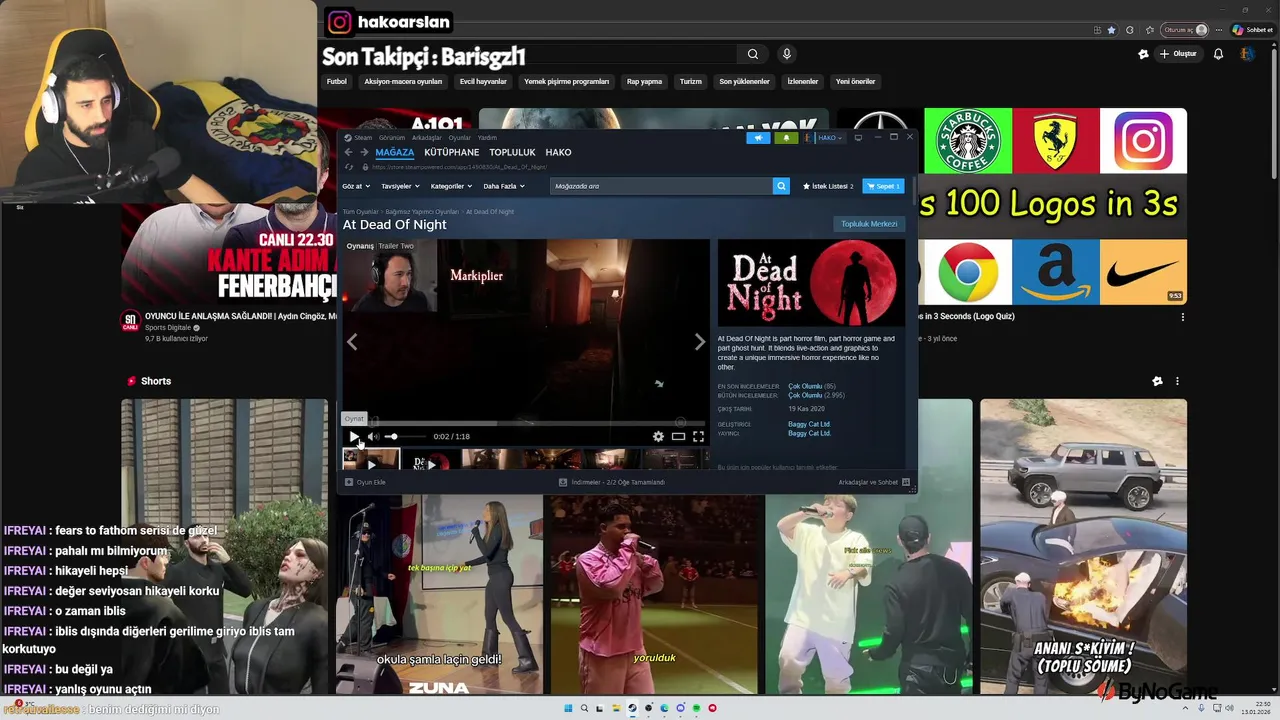Select the Rap yapma chip on YouTube
The width and height of the screenshot is (1280, 720).
(644, 82)
